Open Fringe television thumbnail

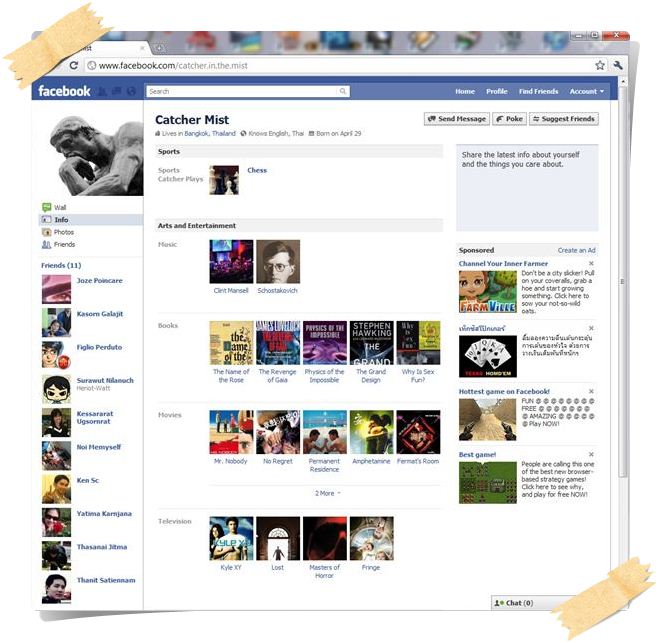click(x=371, y=538)
